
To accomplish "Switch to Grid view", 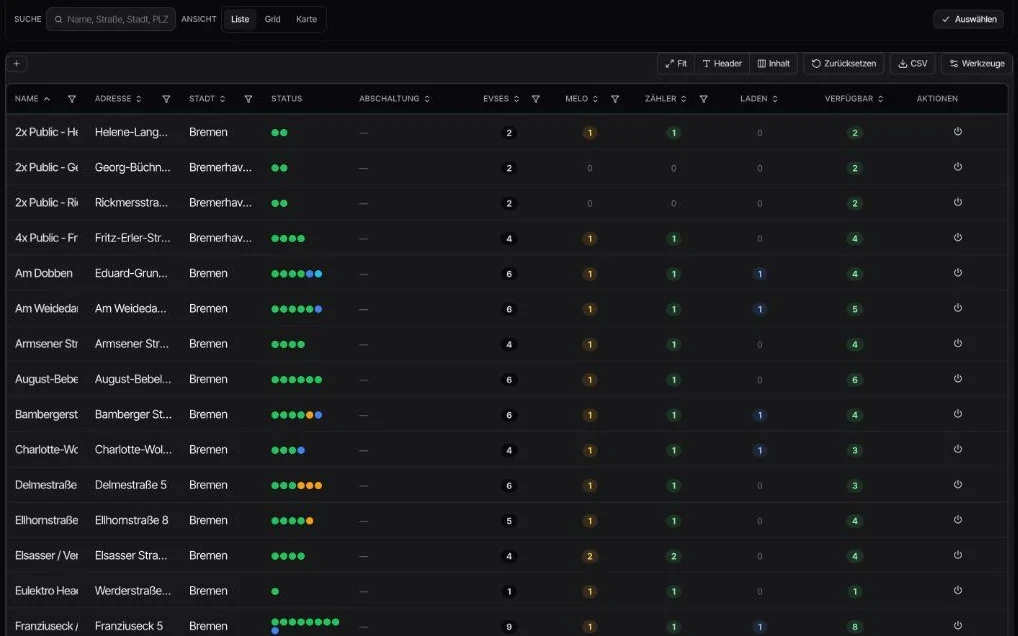I will click(273, 19).
